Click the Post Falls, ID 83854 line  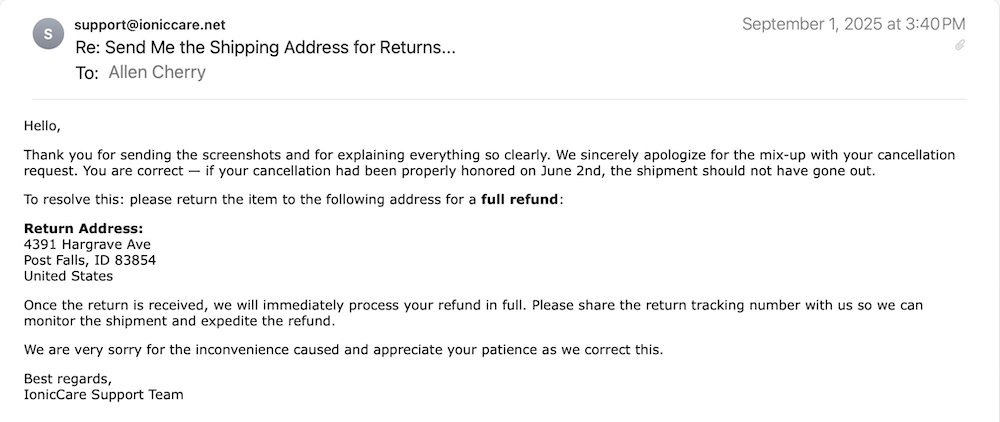click(90, 260)
